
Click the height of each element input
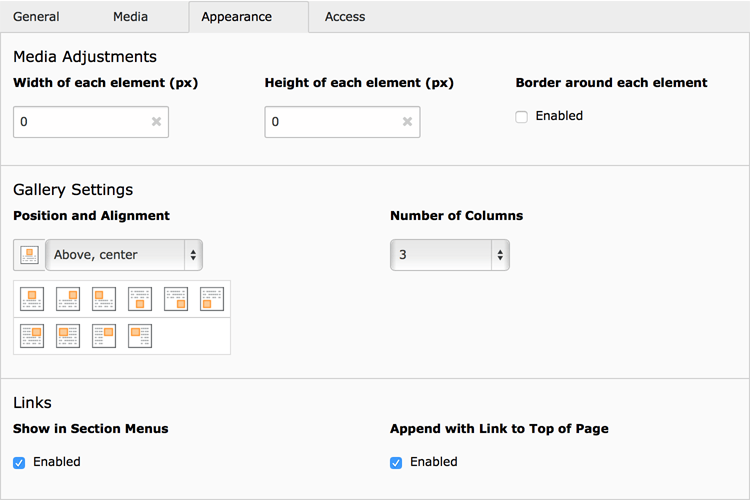332,122
